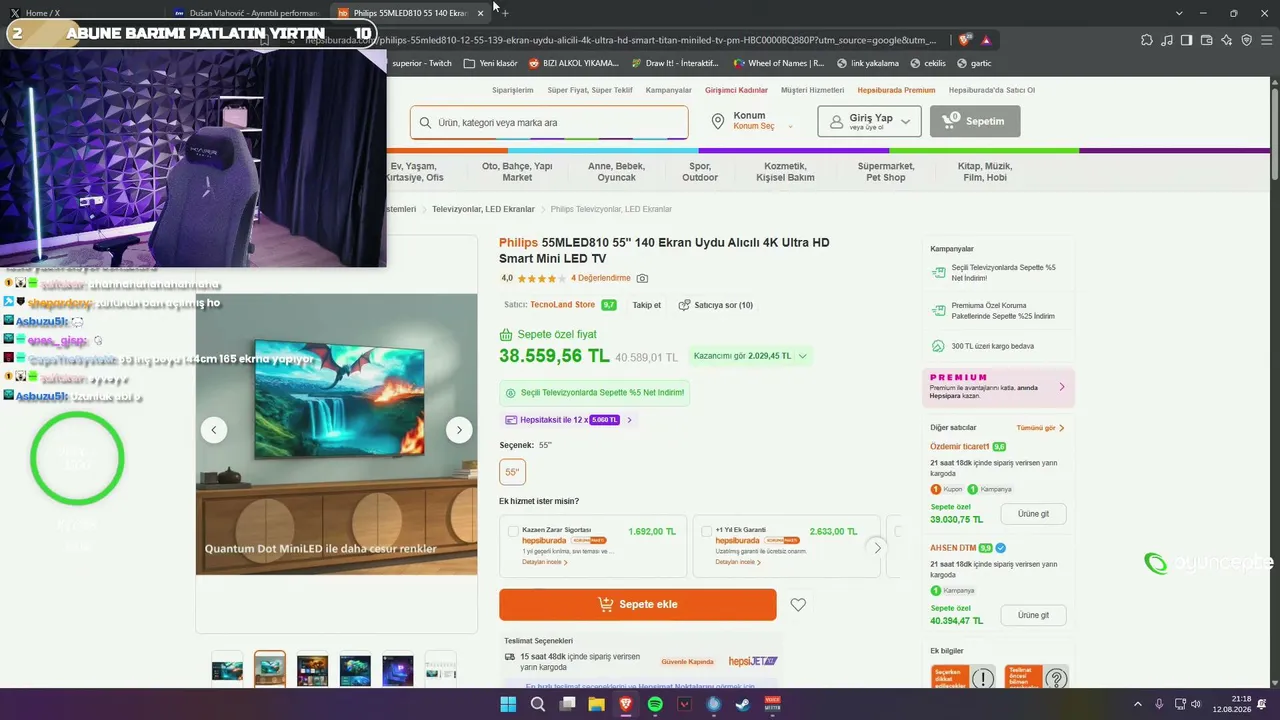Show previous image with left carousel arrow
The height and width of the screenshot is (720, 1280).
point(214,430)
